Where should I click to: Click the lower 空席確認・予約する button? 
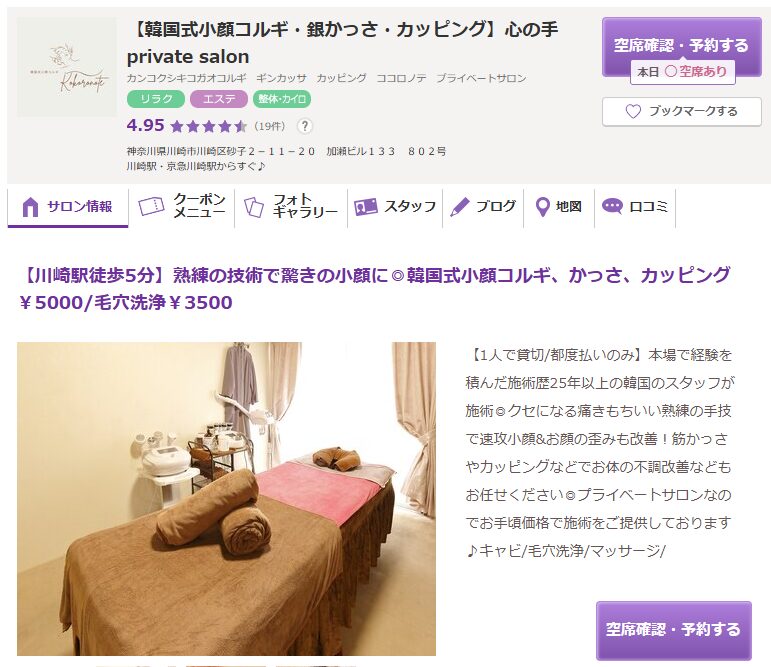(674, 630)
